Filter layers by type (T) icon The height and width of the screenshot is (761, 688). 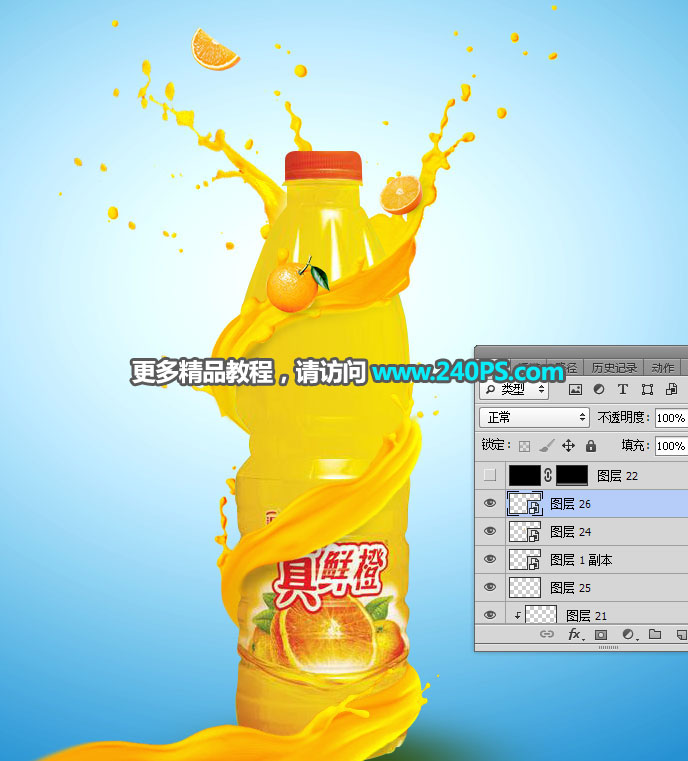[622, 389]
